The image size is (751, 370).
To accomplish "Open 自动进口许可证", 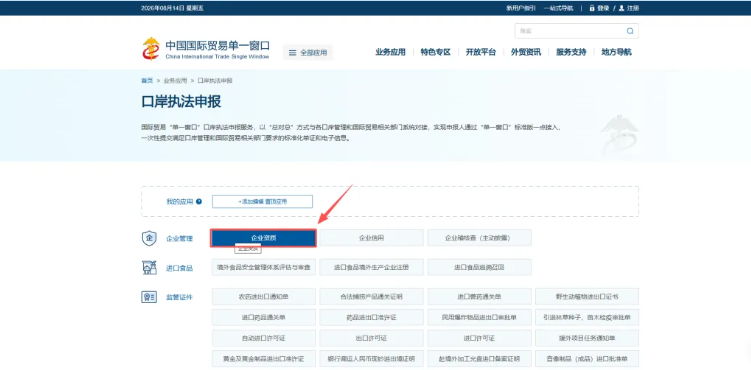I will (x=264, y=338).
